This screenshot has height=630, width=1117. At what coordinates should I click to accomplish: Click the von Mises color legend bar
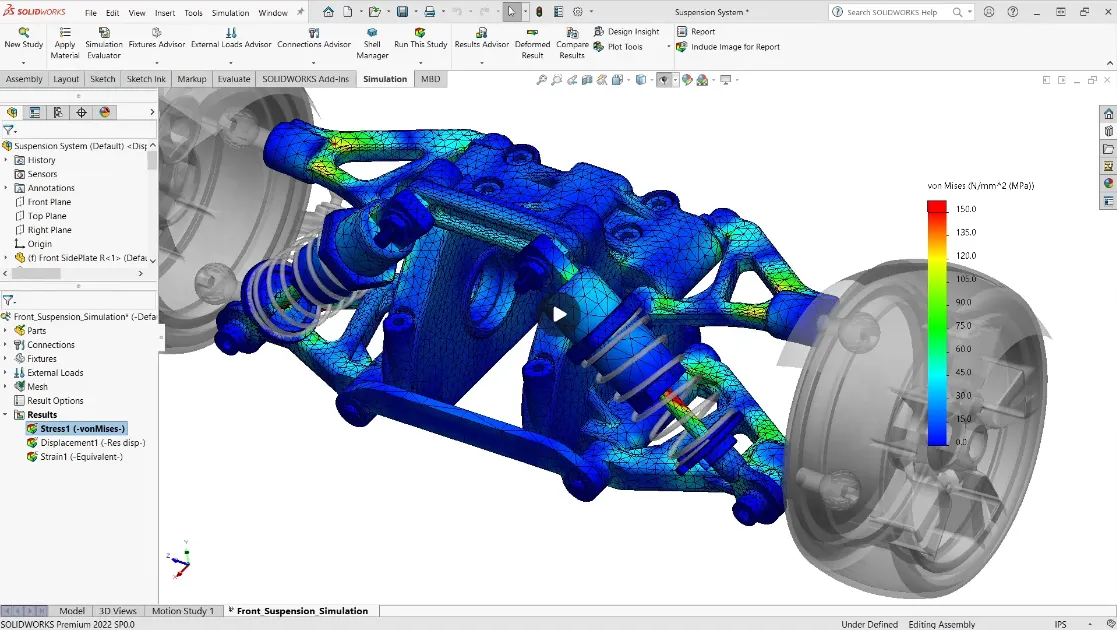pos(937,323)
